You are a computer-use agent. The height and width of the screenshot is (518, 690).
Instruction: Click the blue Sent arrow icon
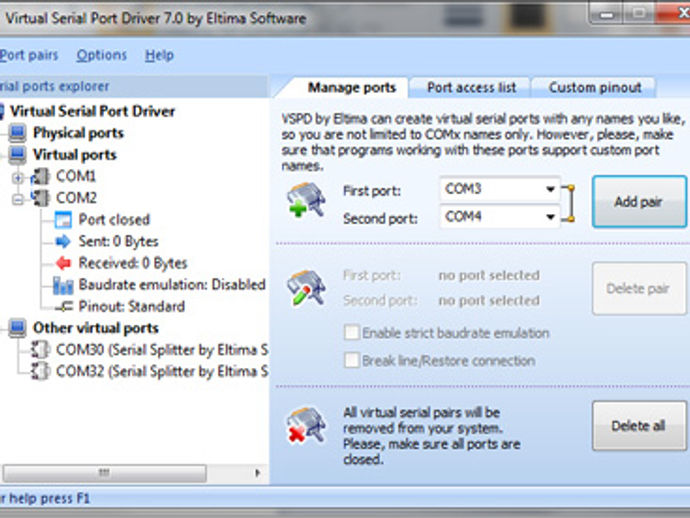63,241
